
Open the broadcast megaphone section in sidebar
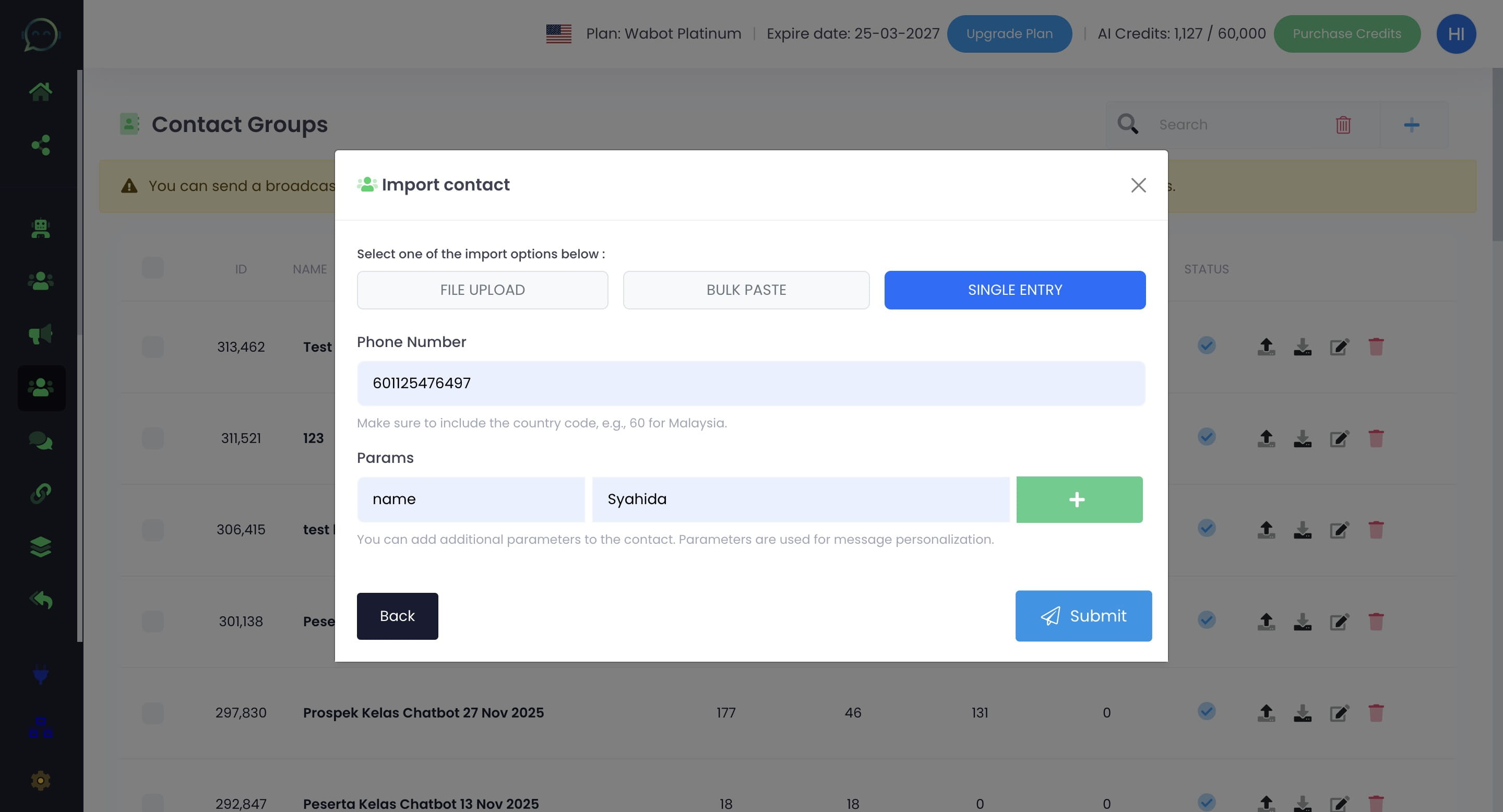(x=41, y=333)
